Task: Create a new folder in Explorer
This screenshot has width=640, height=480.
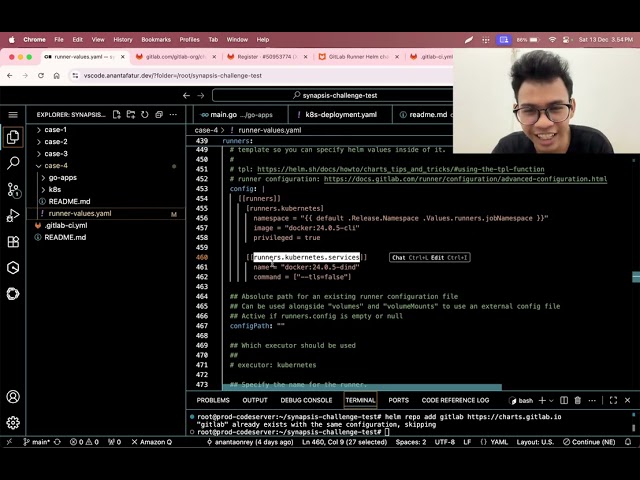Action: [131, 115]
